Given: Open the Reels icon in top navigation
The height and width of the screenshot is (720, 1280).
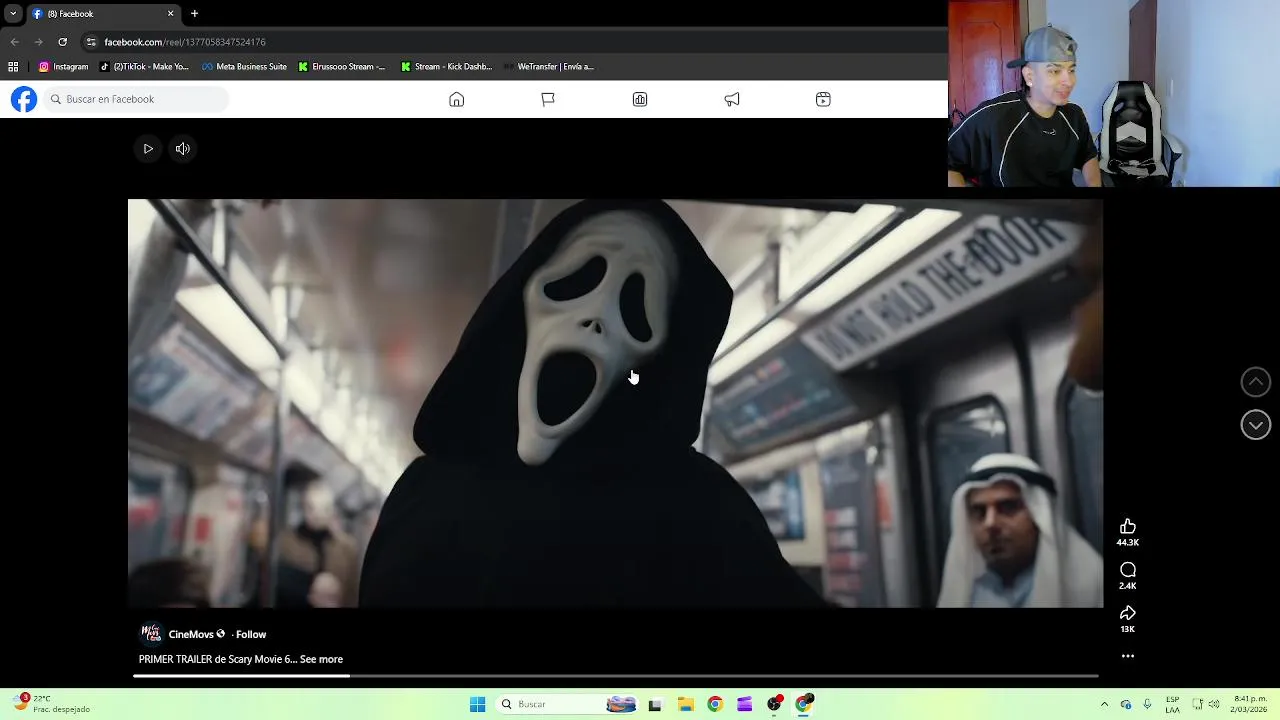Looking at the screenshot, I should (823, 99).
